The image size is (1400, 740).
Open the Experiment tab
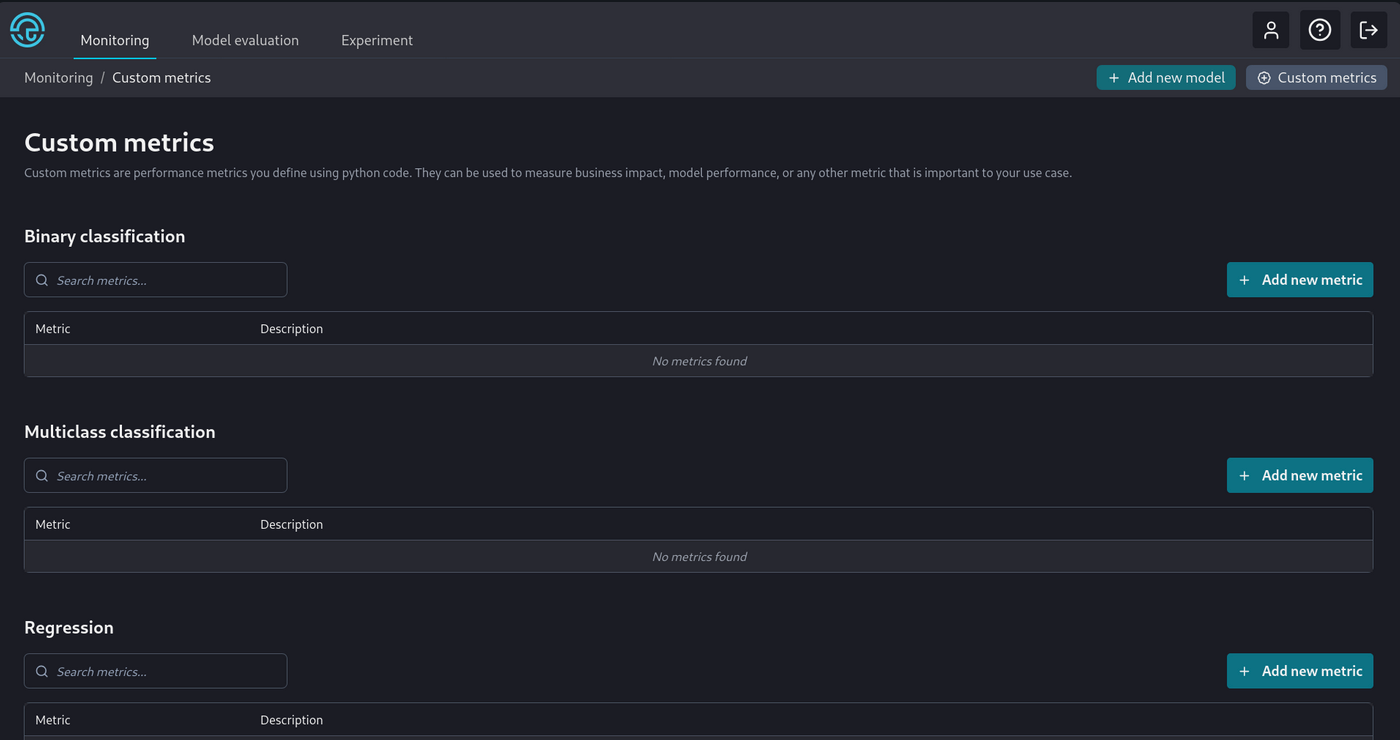point(376,40)
